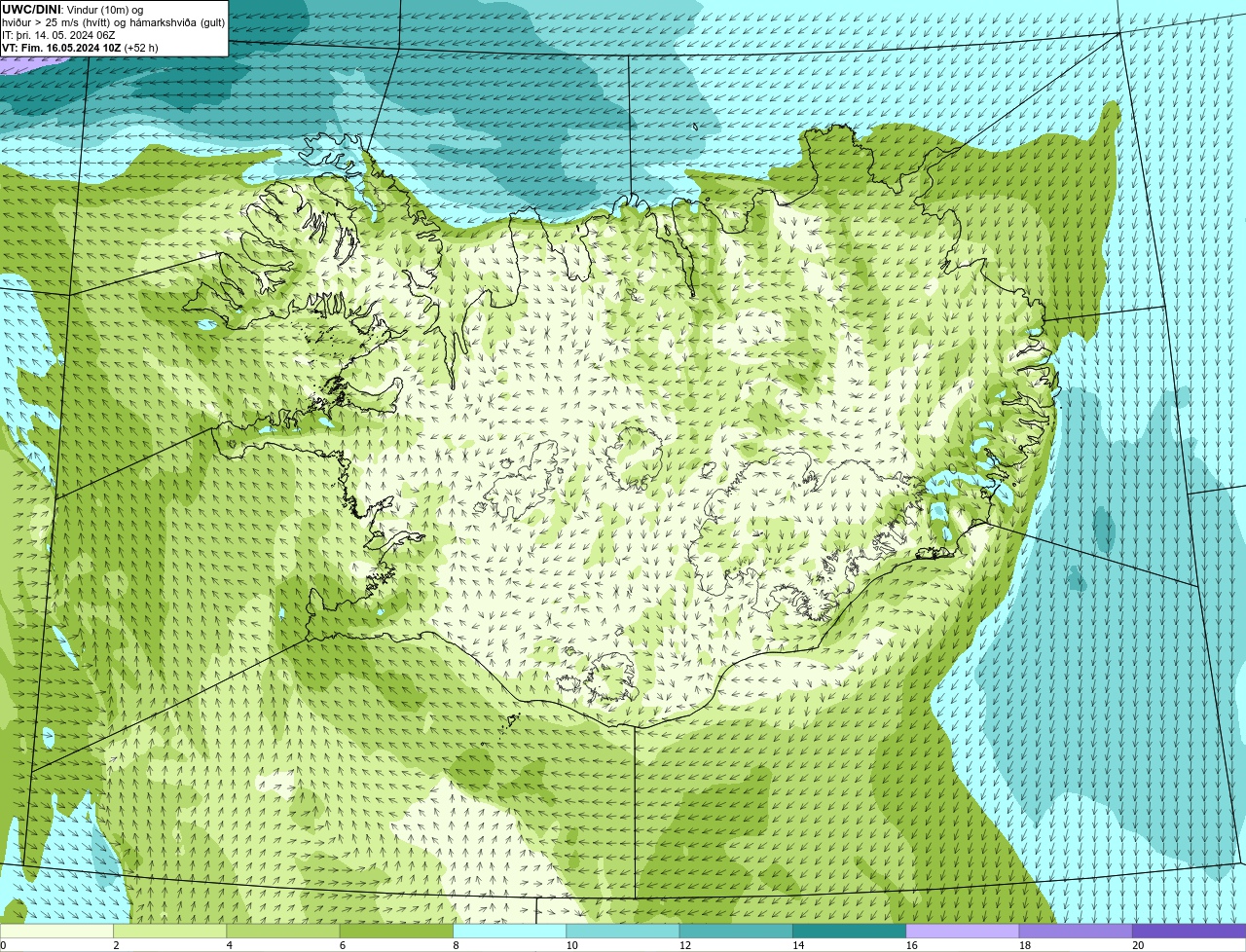
Task: Click the "2" label on the wind scale
Action: [116, 945]
